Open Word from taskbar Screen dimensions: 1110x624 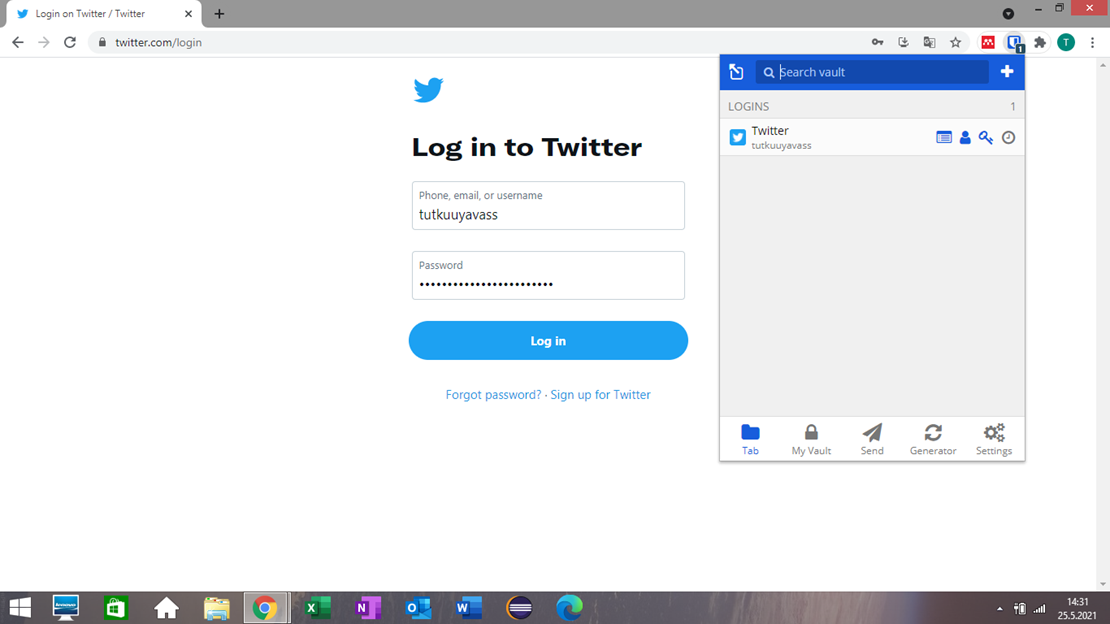click(469, 608)
